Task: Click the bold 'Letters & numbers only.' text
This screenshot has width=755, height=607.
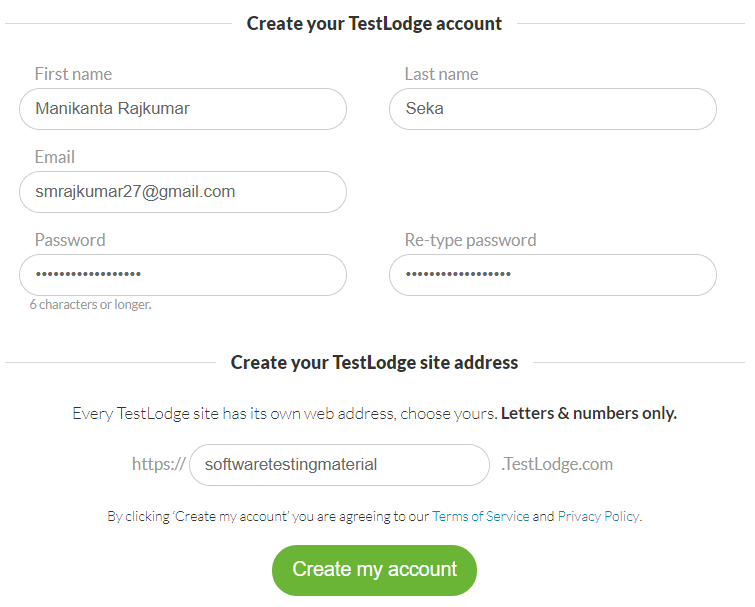Action: click(589, 413)
